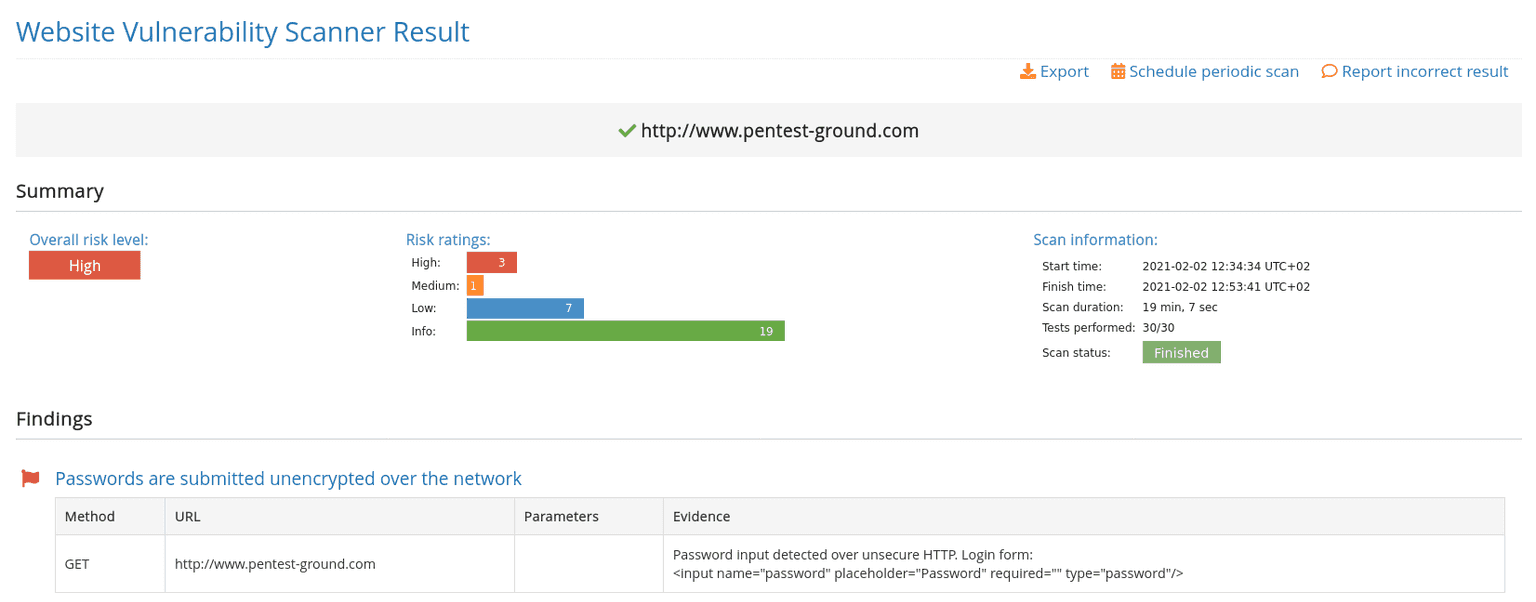Image resolution: width=1536 pixels, height=602 pixels.
Task: Select the http://www.pentest-ground.com URL in the table
Action: tap(275, 564)
